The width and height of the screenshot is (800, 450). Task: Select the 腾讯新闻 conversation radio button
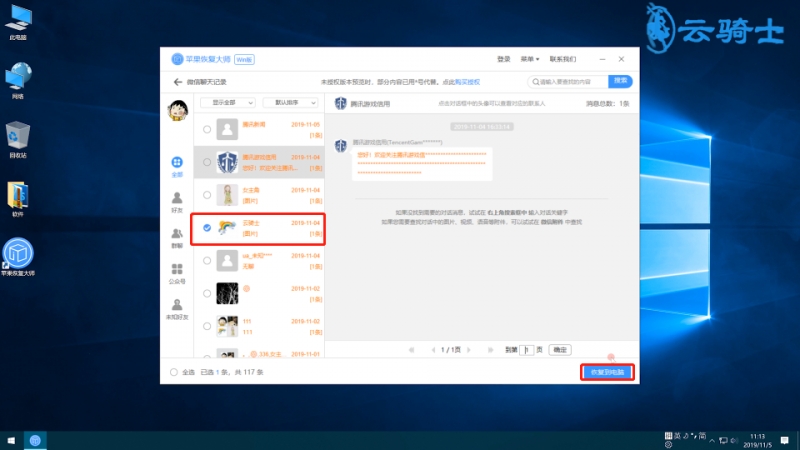(207, 130)
